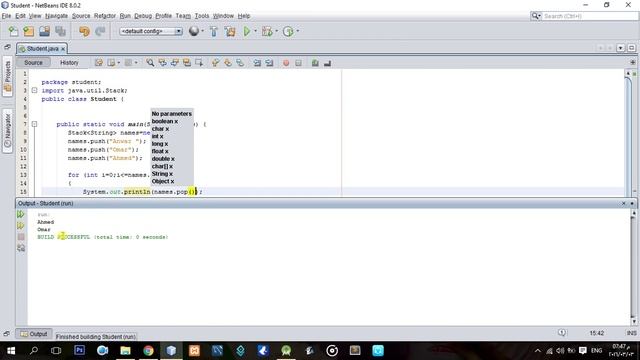This screenshot has width=640, height=360.
Task: Select the Student.java editor tab
Action: click(x=42, y=49)
